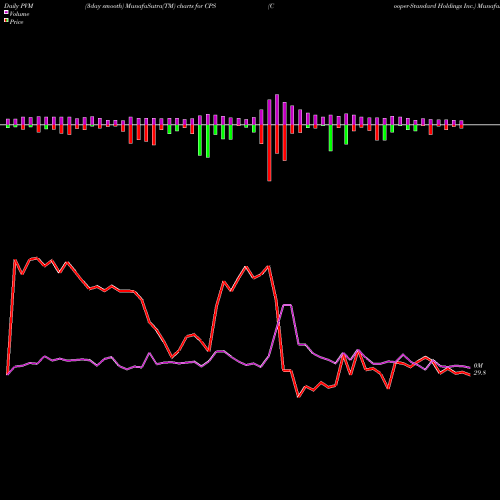Click the 'Daily PVM' title text

(x=19, y=6)
